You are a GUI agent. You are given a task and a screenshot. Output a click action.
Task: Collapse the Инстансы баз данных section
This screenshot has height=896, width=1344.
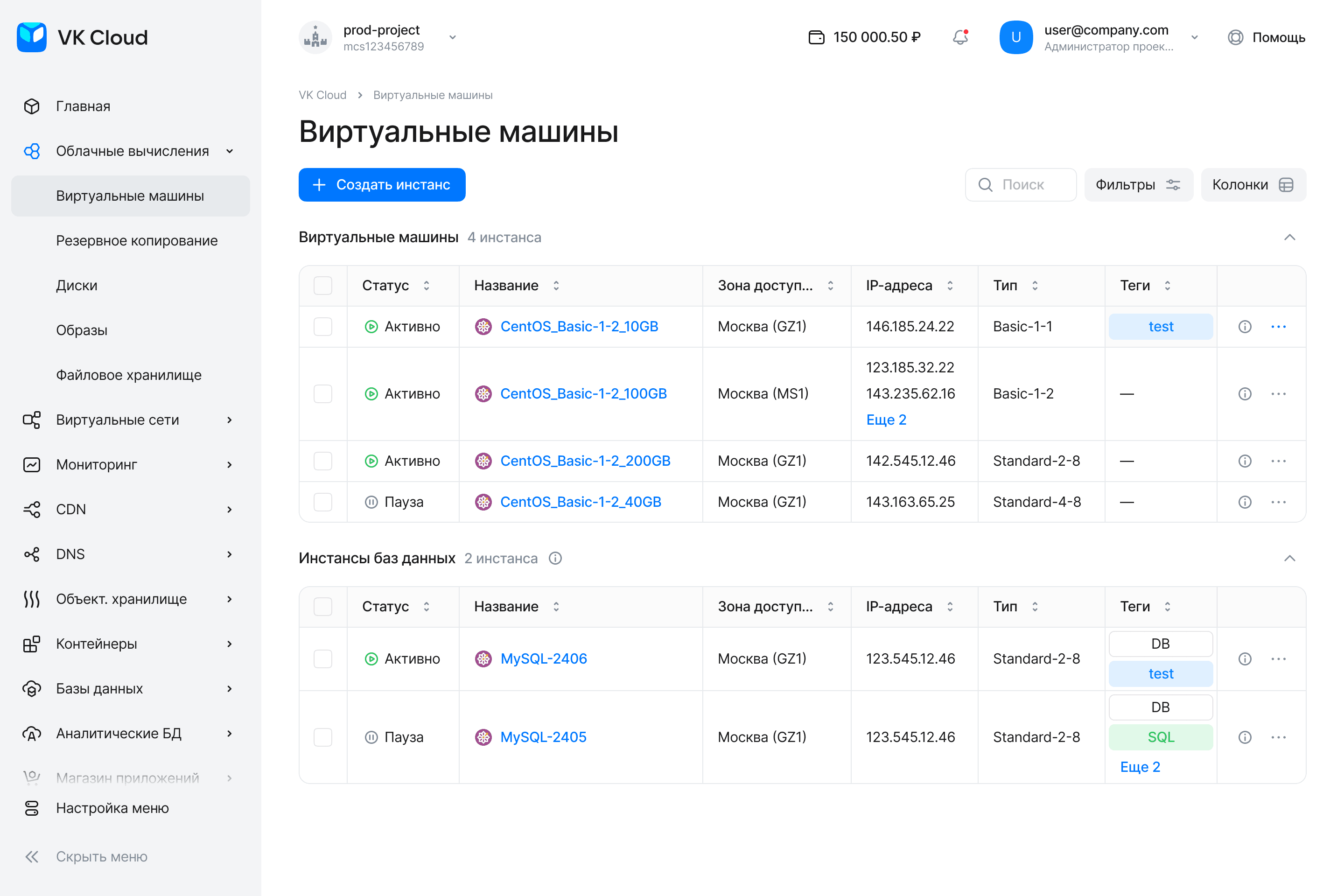click(x=1290, y=558)
